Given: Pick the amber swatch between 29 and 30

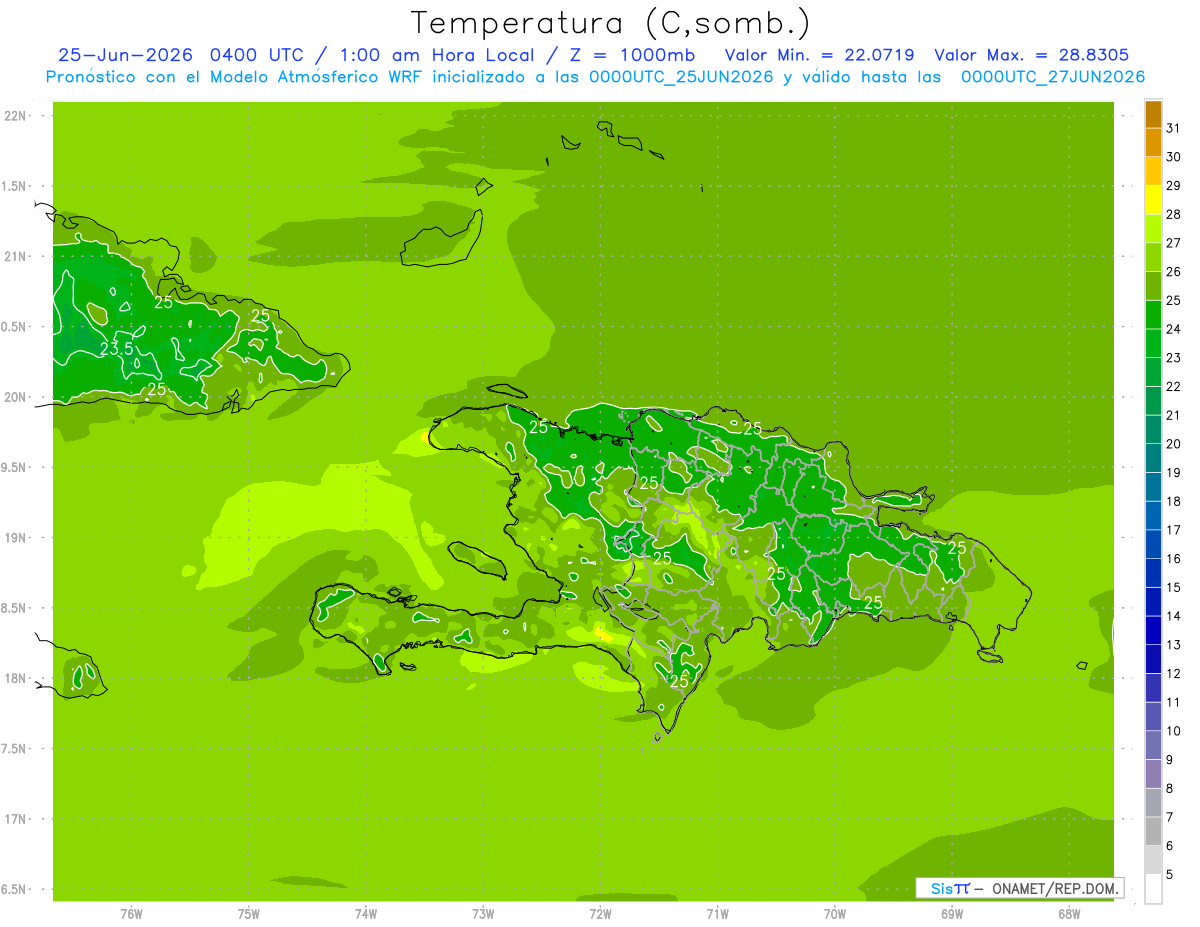Looking at the screenshot, I should point(1153,171).
